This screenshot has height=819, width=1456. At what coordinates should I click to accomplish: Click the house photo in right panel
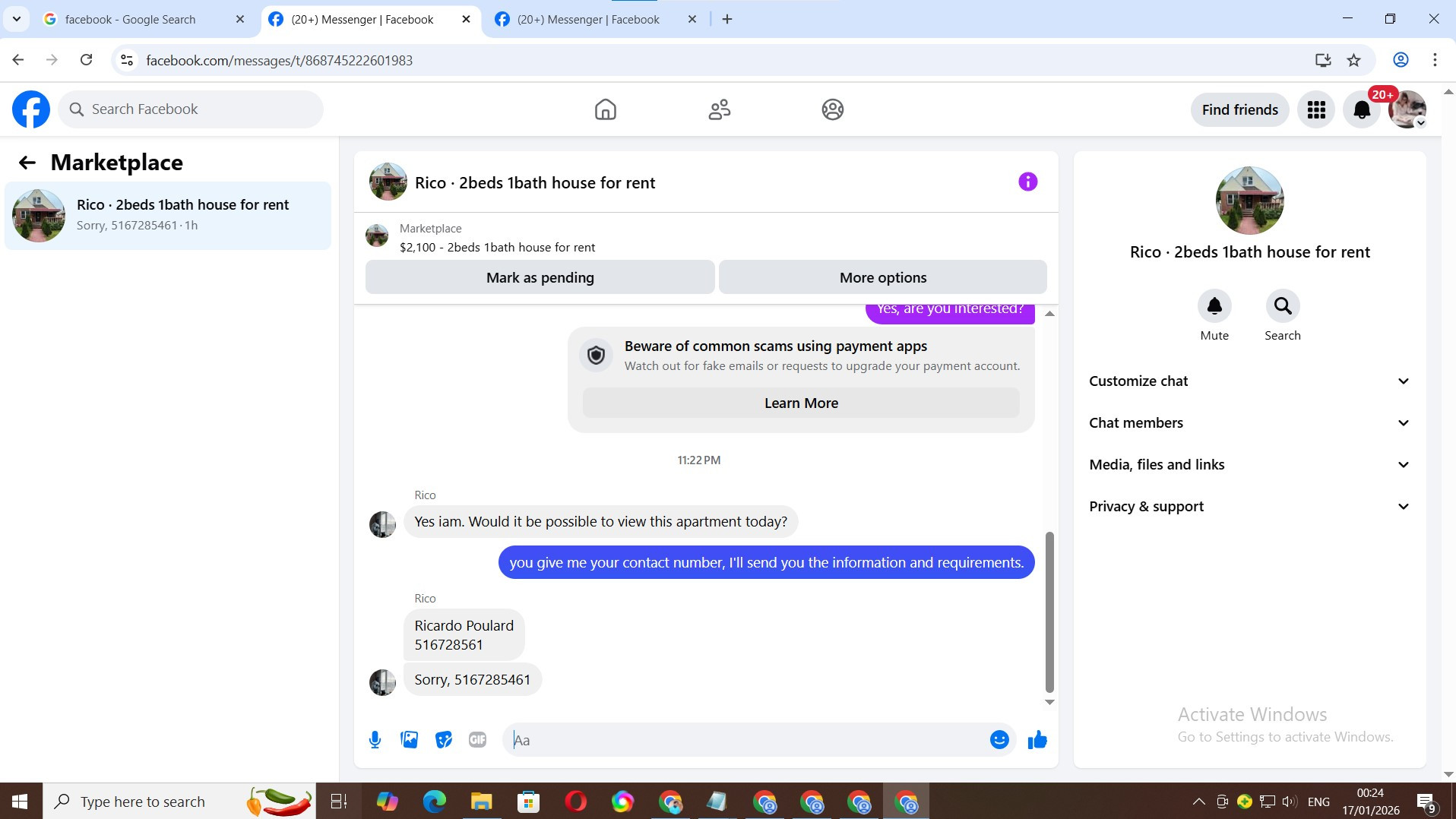click(1249, 201)
